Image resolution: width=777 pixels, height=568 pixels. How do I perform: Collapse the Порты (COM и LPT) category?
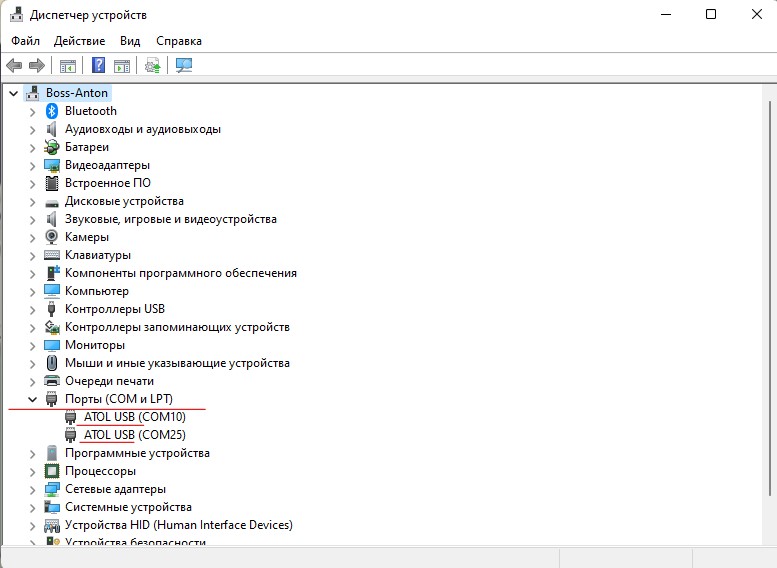(x=32, y=399)
